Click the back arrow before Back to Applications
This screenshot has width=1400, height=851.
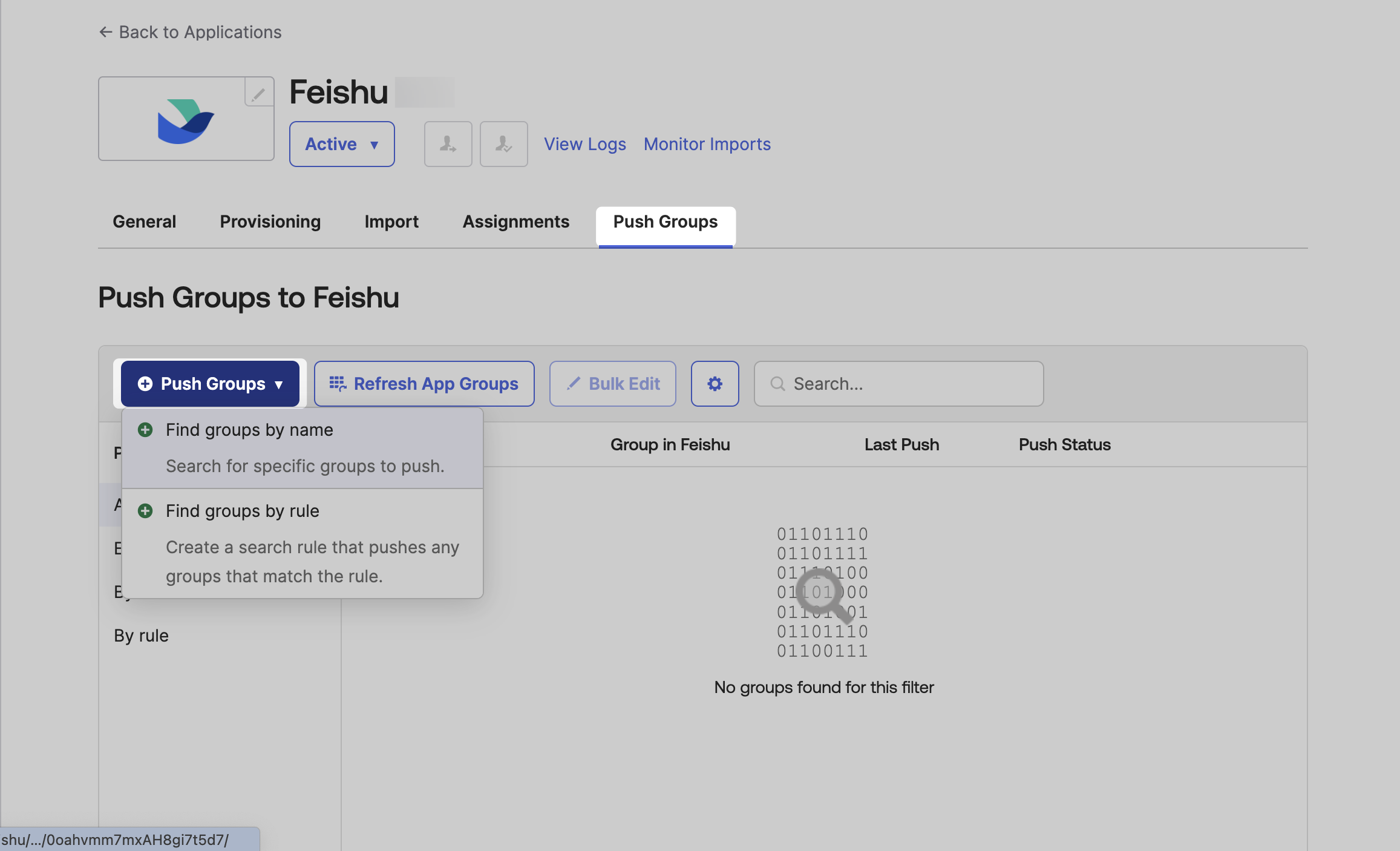click(105, 31)
